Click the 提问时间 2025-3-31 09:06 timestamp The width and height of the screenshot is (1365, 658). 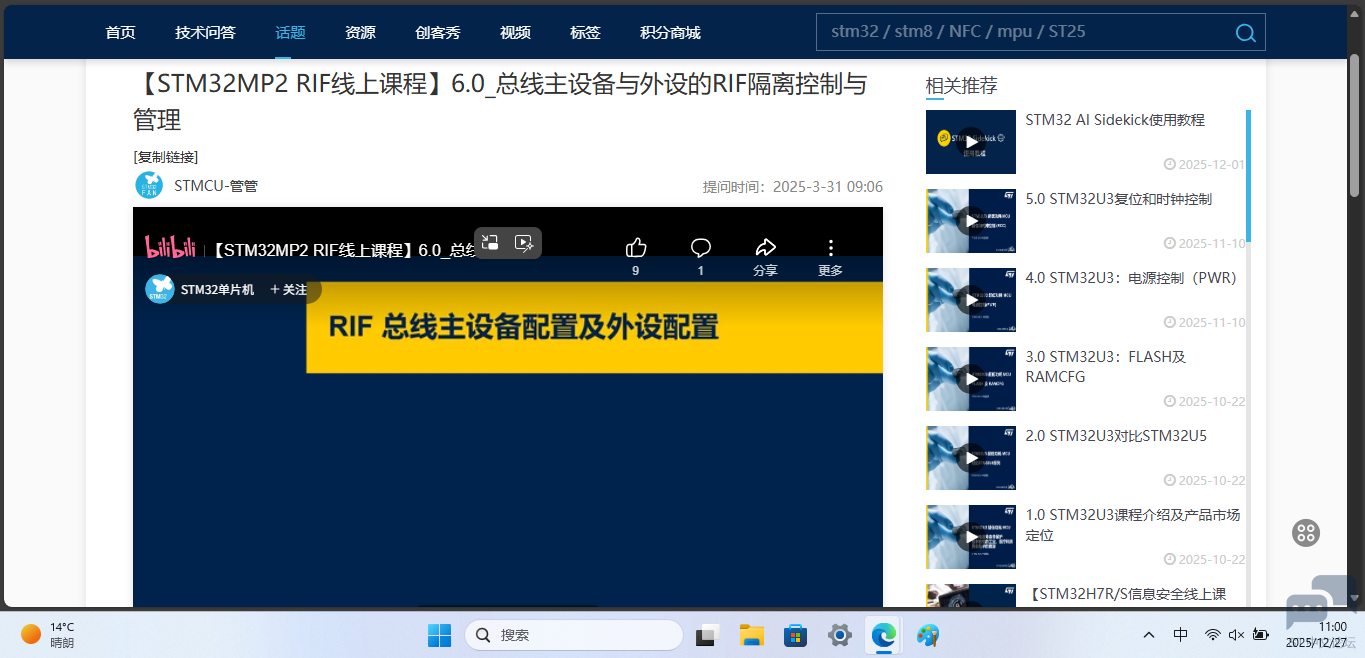coord(793,187)
